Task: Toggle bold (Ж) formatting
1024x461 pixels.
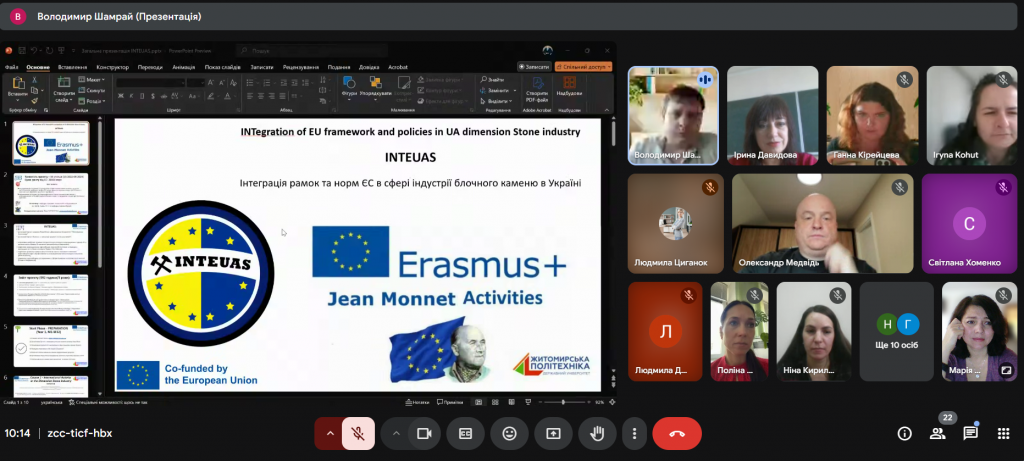Action: 121,96
